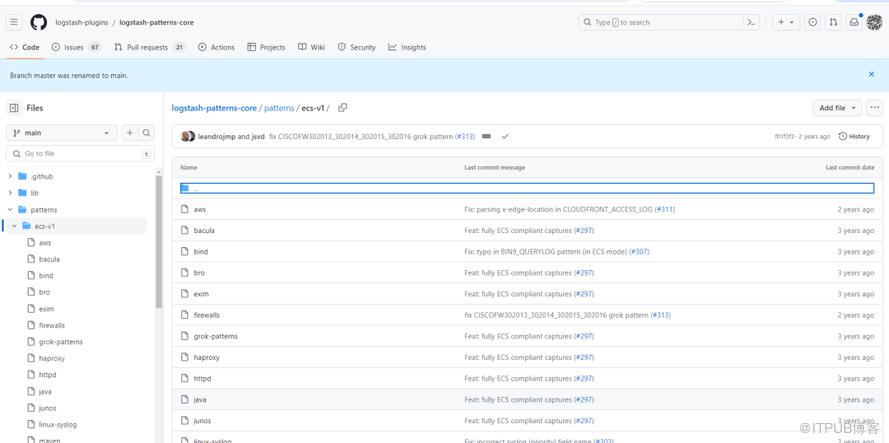Collapse the Files tree side panel icon
Viewport: 889px width, 443px height.
tap(14, 108)
